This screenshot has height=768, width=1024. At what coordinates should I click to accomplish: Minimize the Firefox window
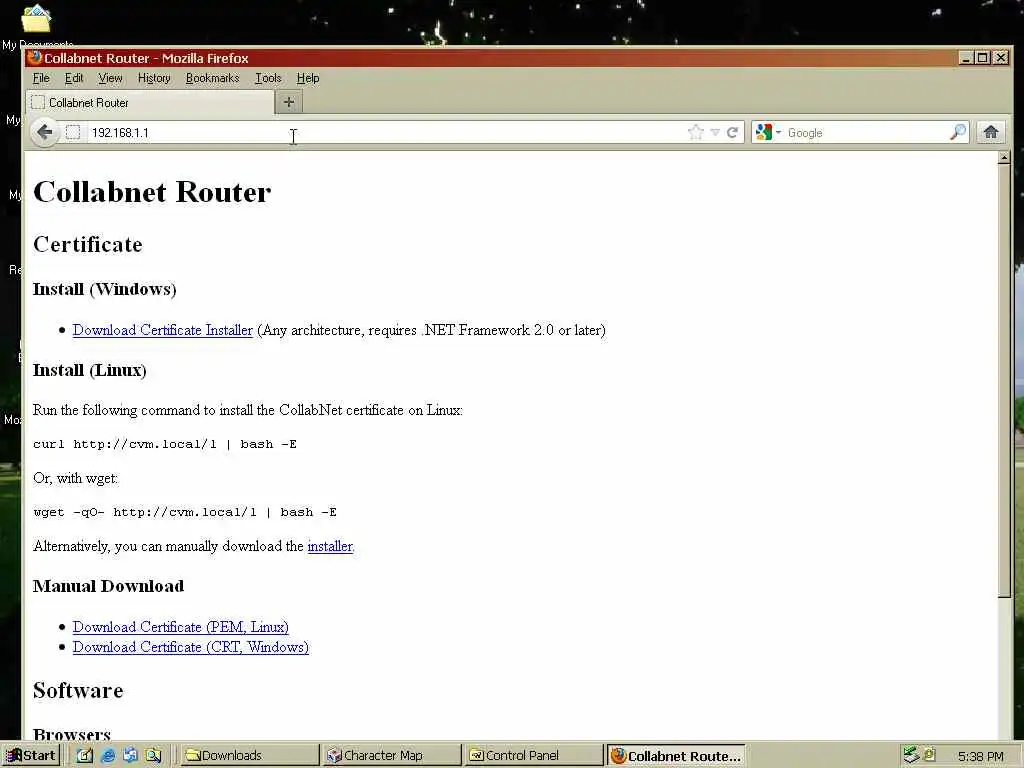click(x=966, y=57)
